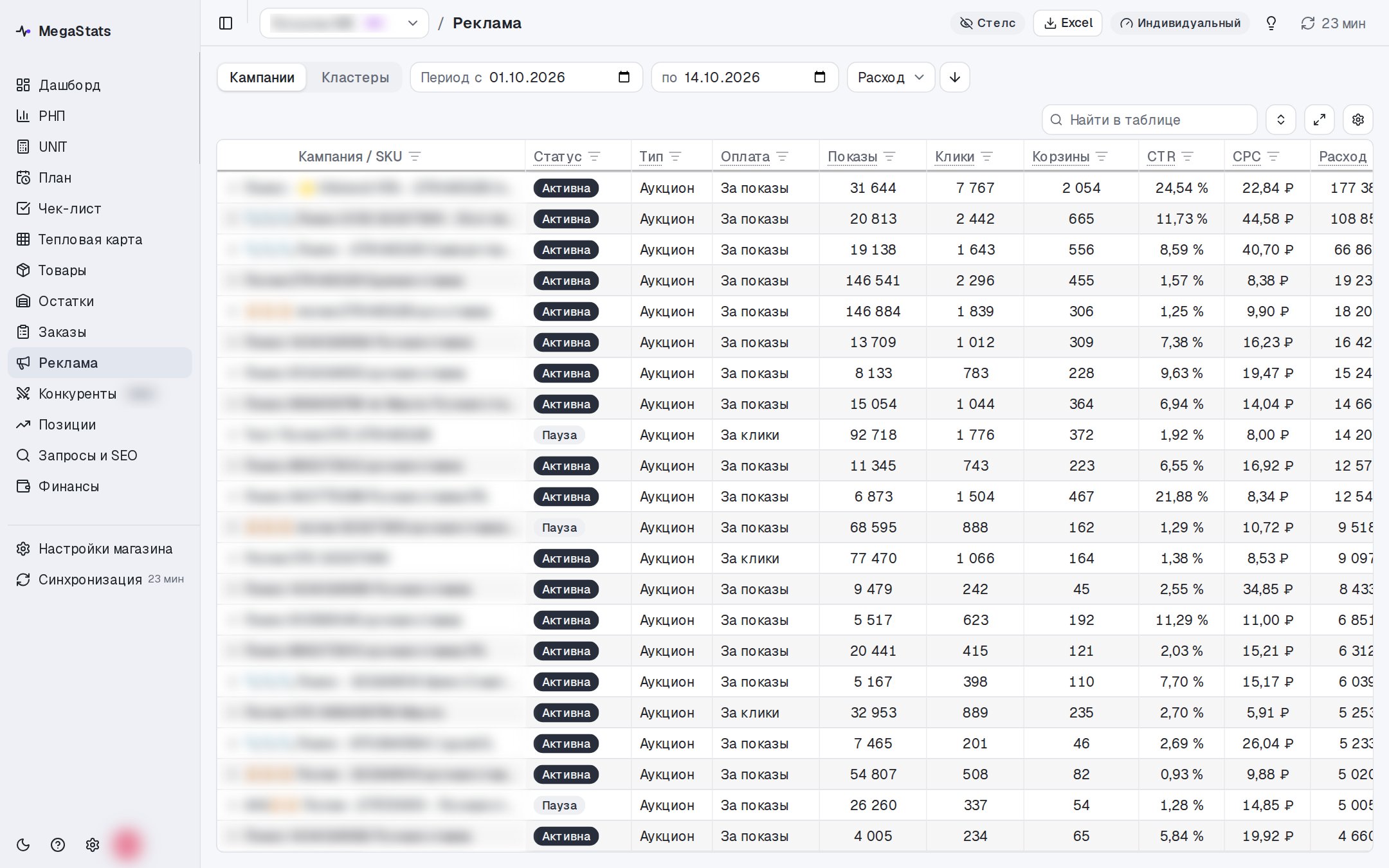Switch to Кампании tab
1389x868 pixels.
tap(262, 77)
